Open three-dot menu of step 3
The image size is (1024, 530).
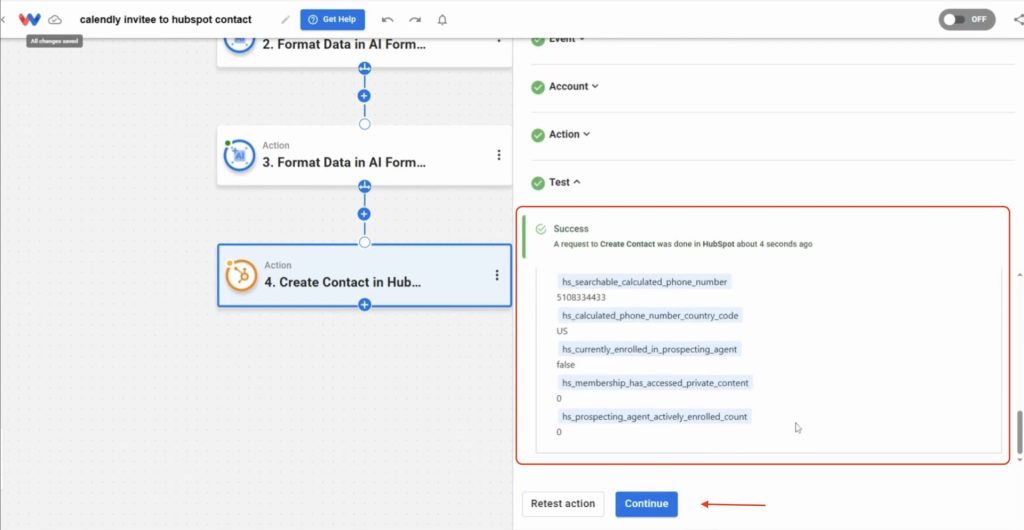(499, 155)
